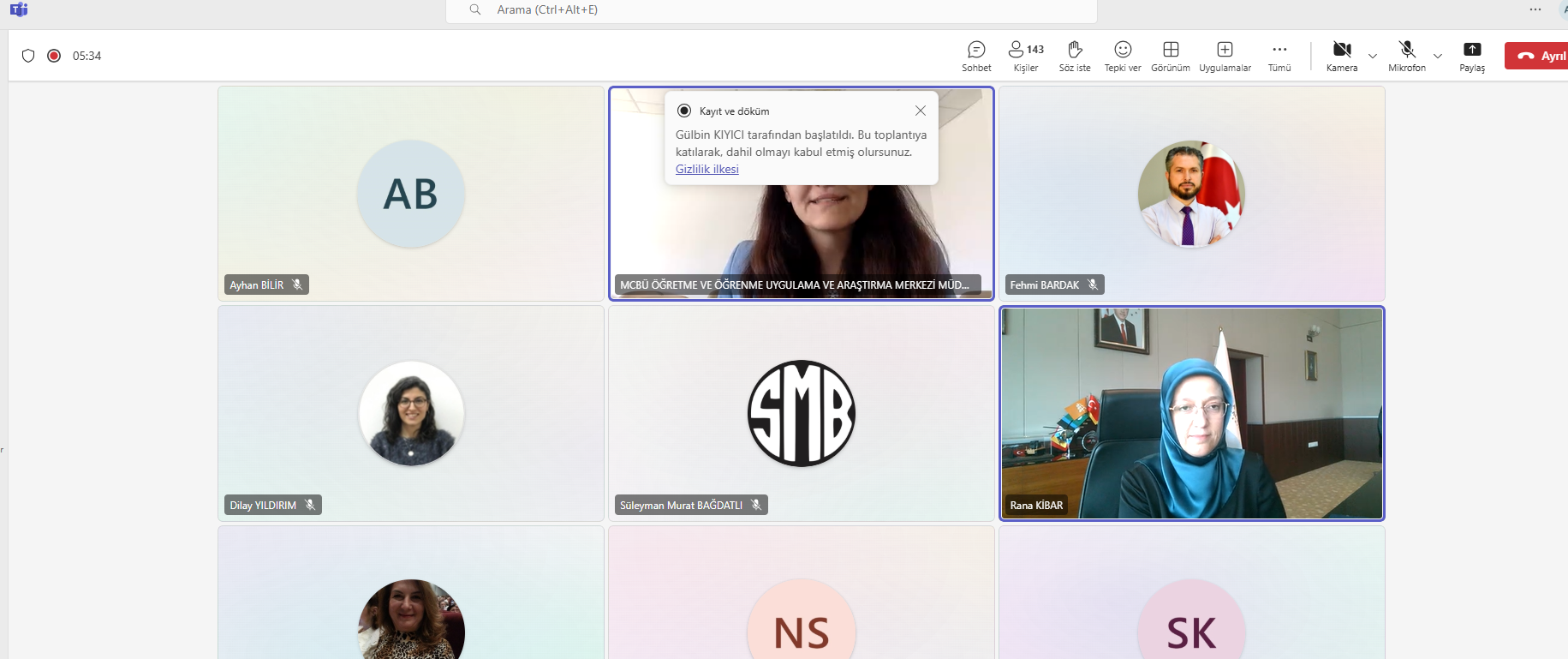Expand the Kamera options arrow
1568x659 pixels.
coord(1373,57)
